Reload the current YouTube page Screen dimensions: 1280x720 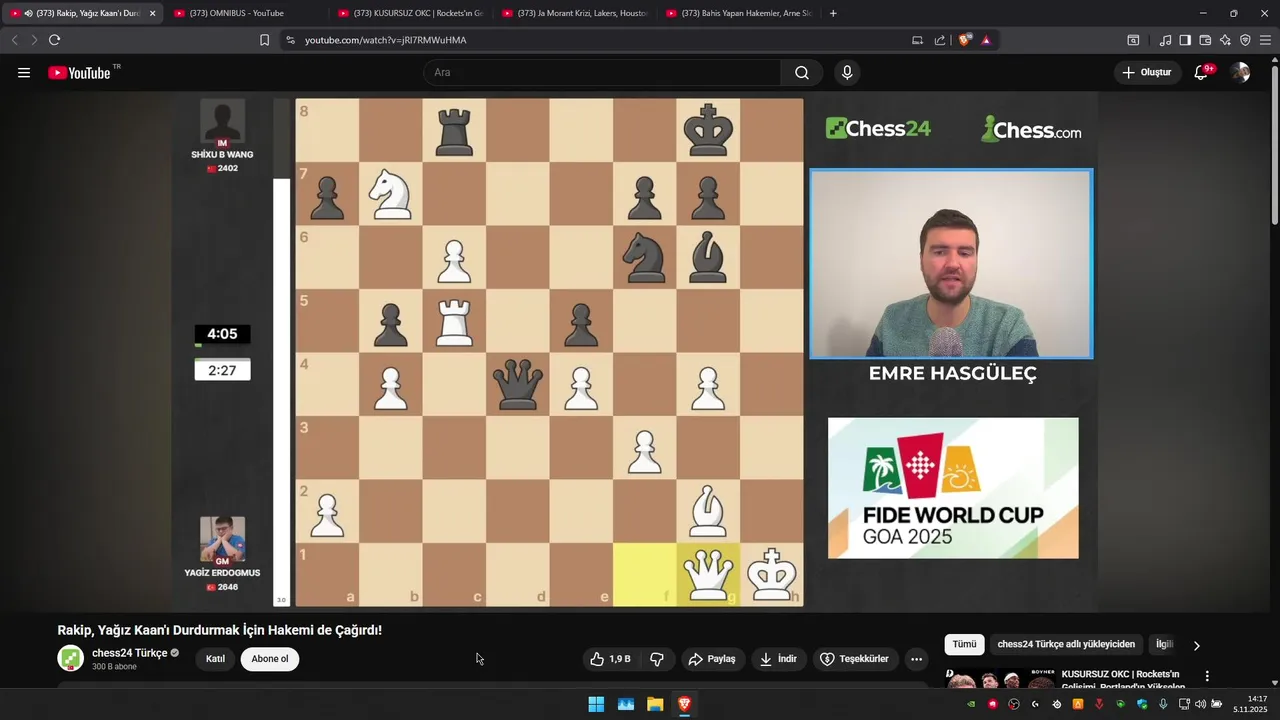54,40
